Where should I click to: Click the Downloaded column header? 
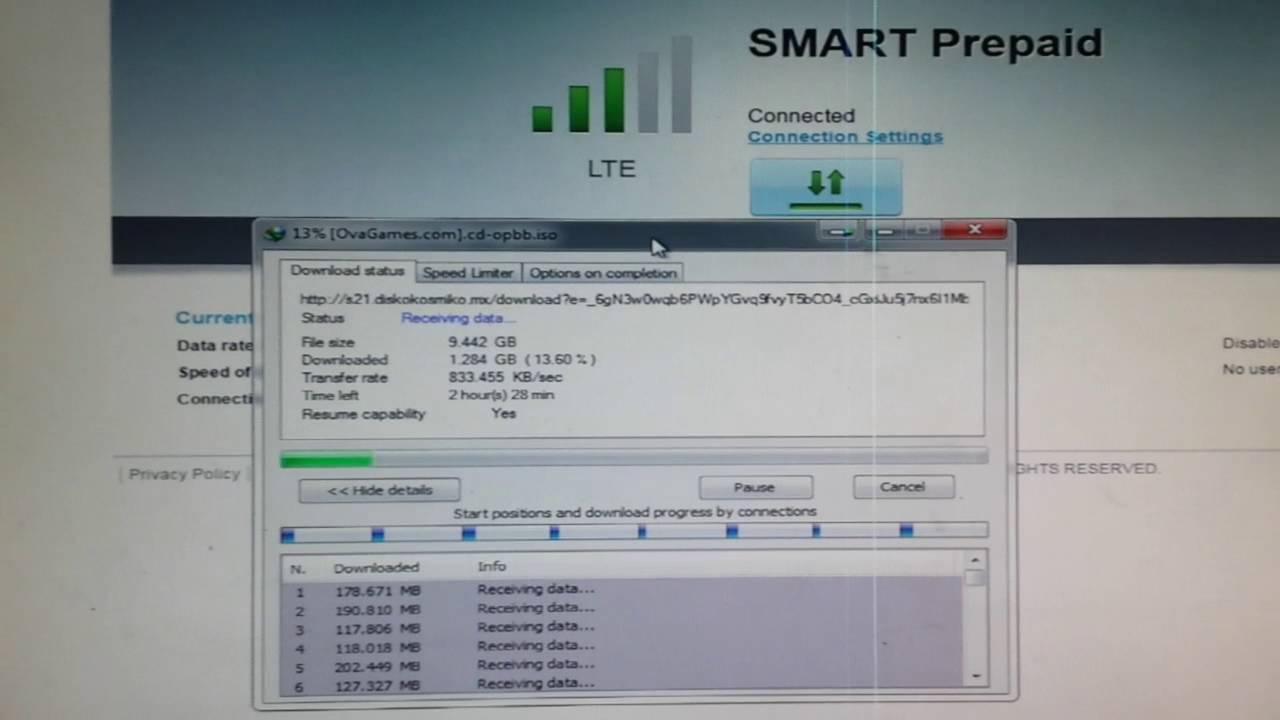(x=376, y=567)
